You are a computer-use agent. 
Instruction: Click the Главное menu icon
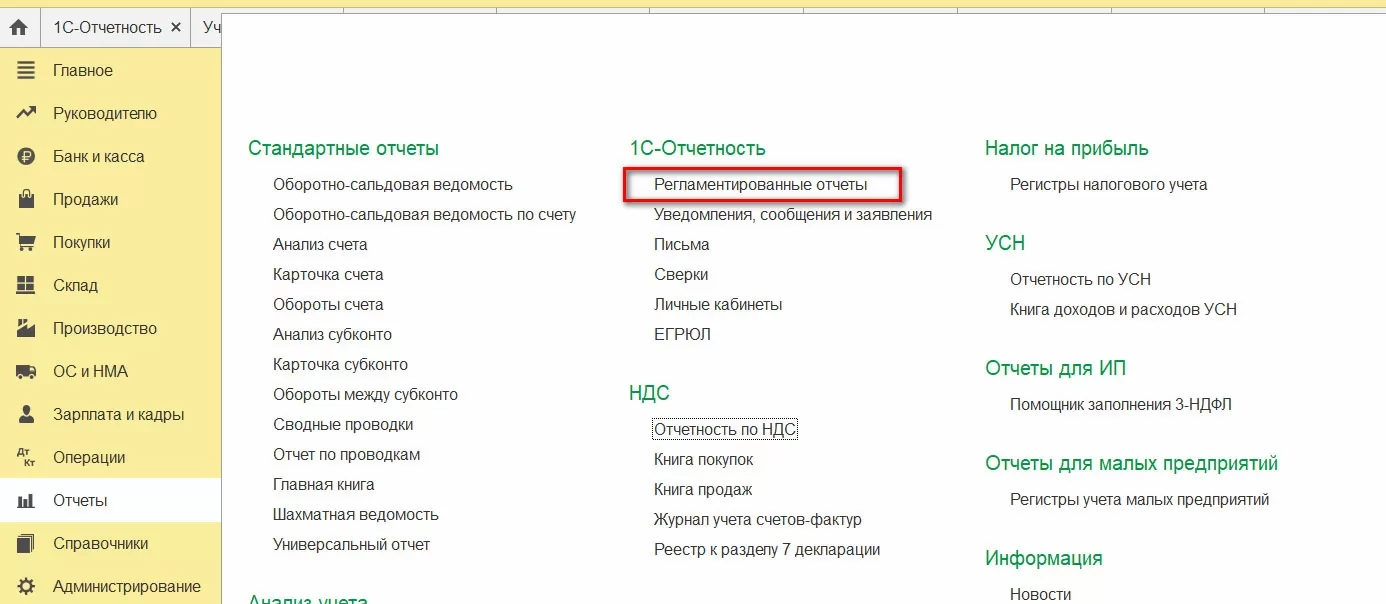pos(26,71)
